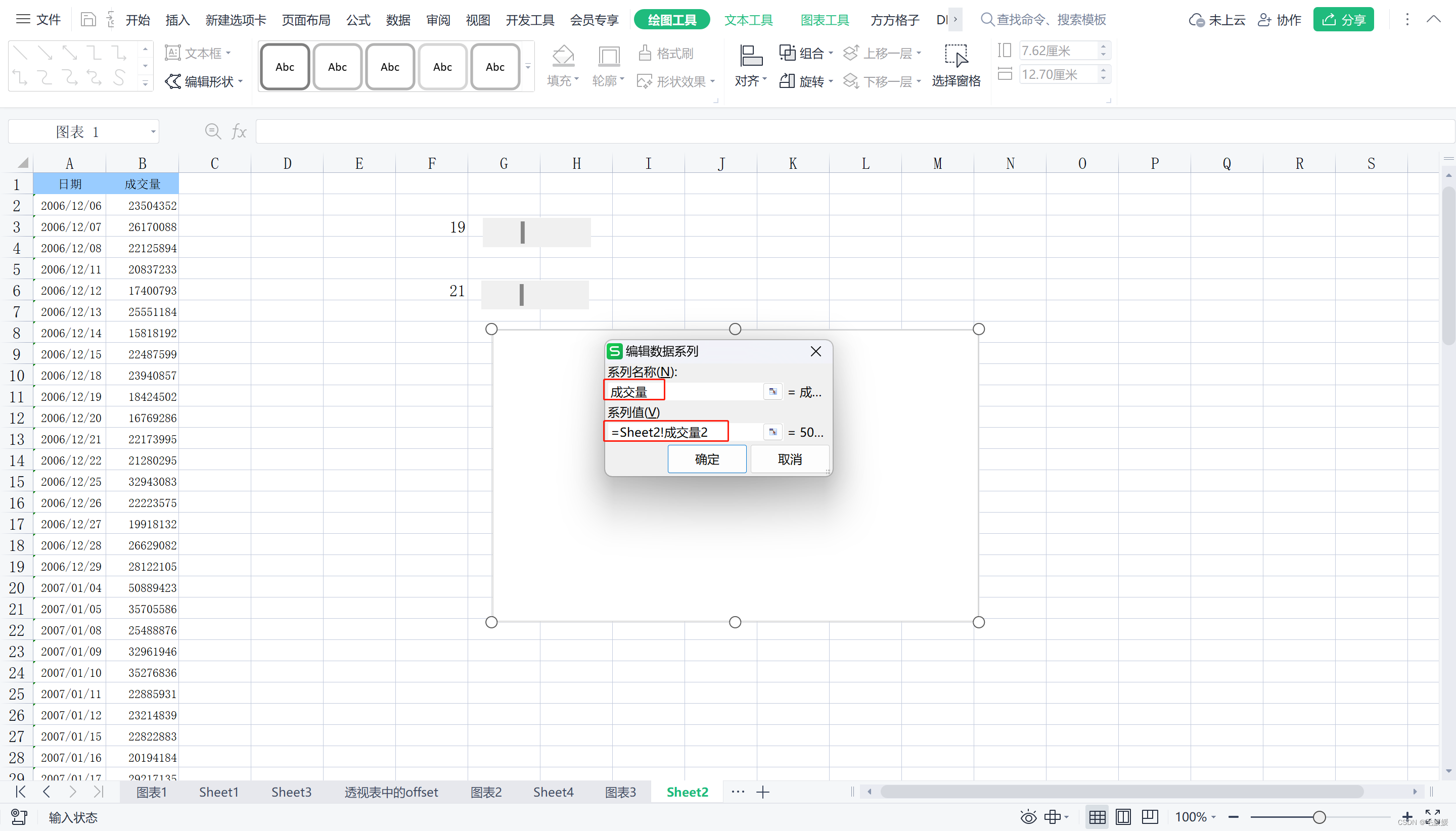The image size is (1456, 831).
Task: Click the 查找命令 search box
Action: coord(1043,20)
